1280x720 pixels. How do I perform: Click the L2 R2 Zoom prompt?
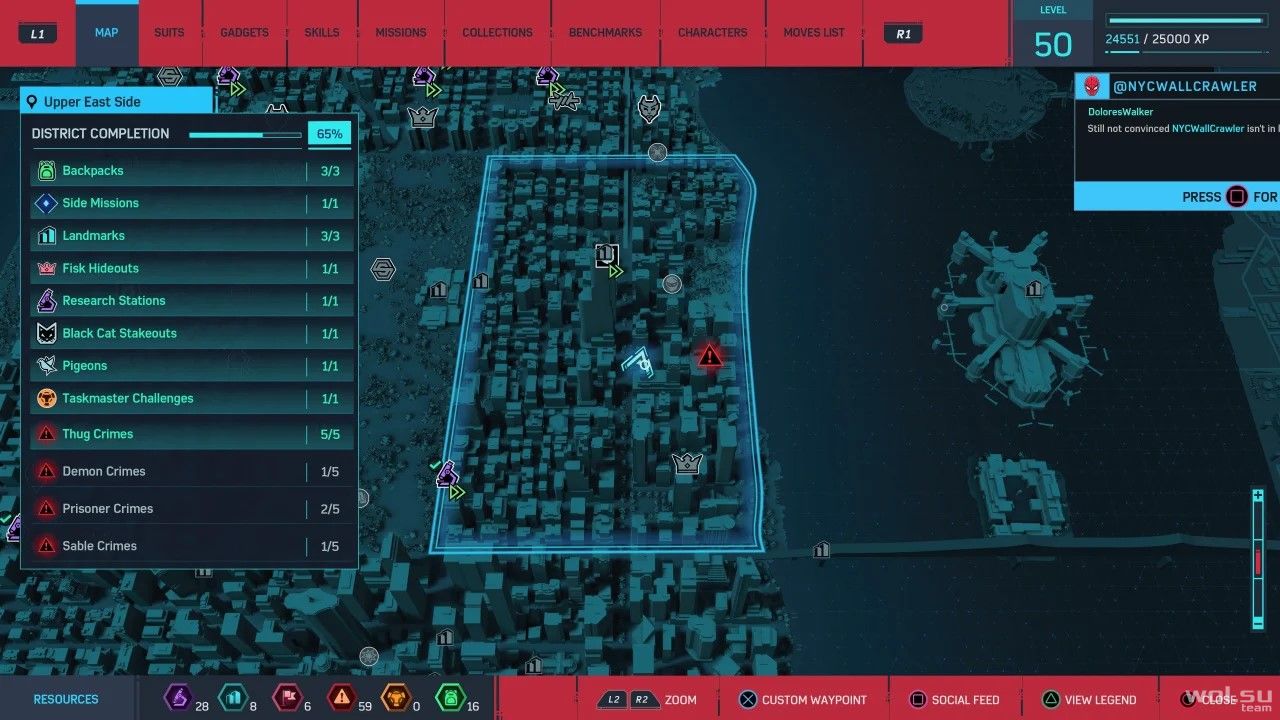(x=647, y=700)
